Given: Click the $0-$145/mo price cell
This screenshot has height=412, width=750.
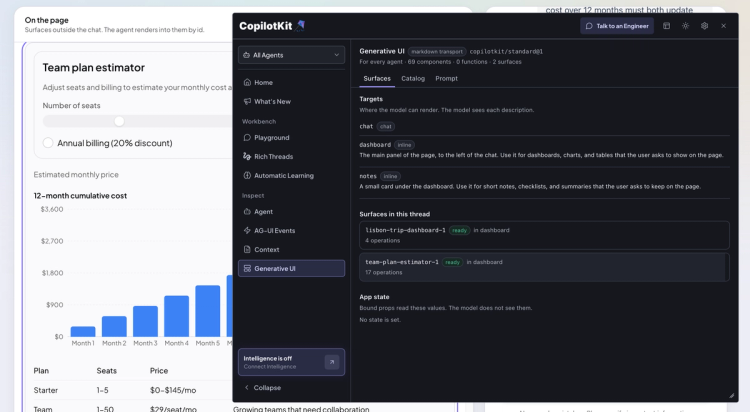Looking at the screenshot, I should pos(173,390).
